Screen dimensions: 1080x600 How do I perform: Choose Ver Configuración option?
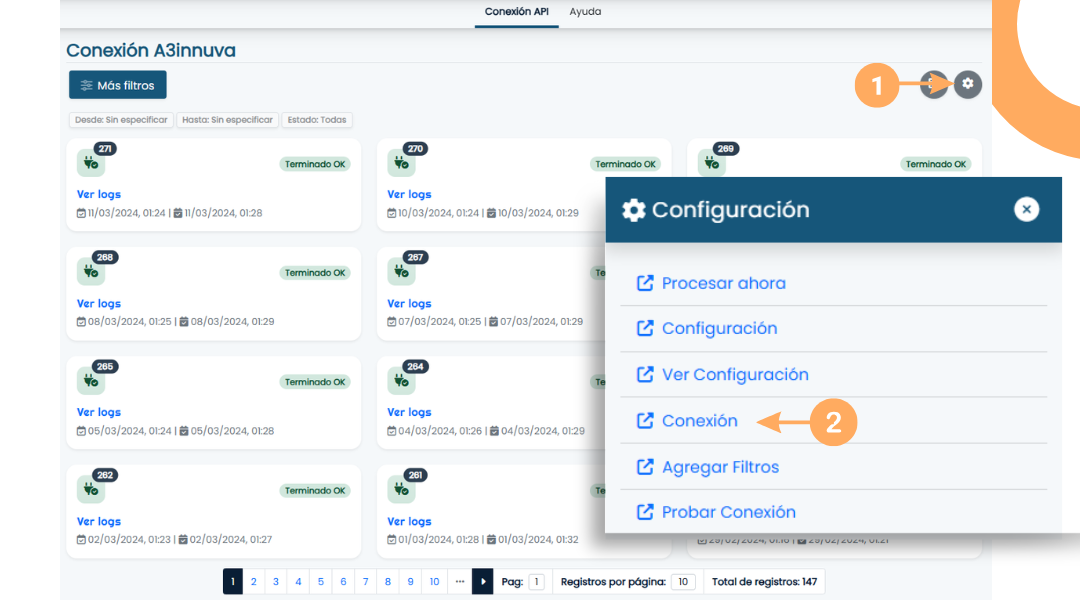point(735,375)
